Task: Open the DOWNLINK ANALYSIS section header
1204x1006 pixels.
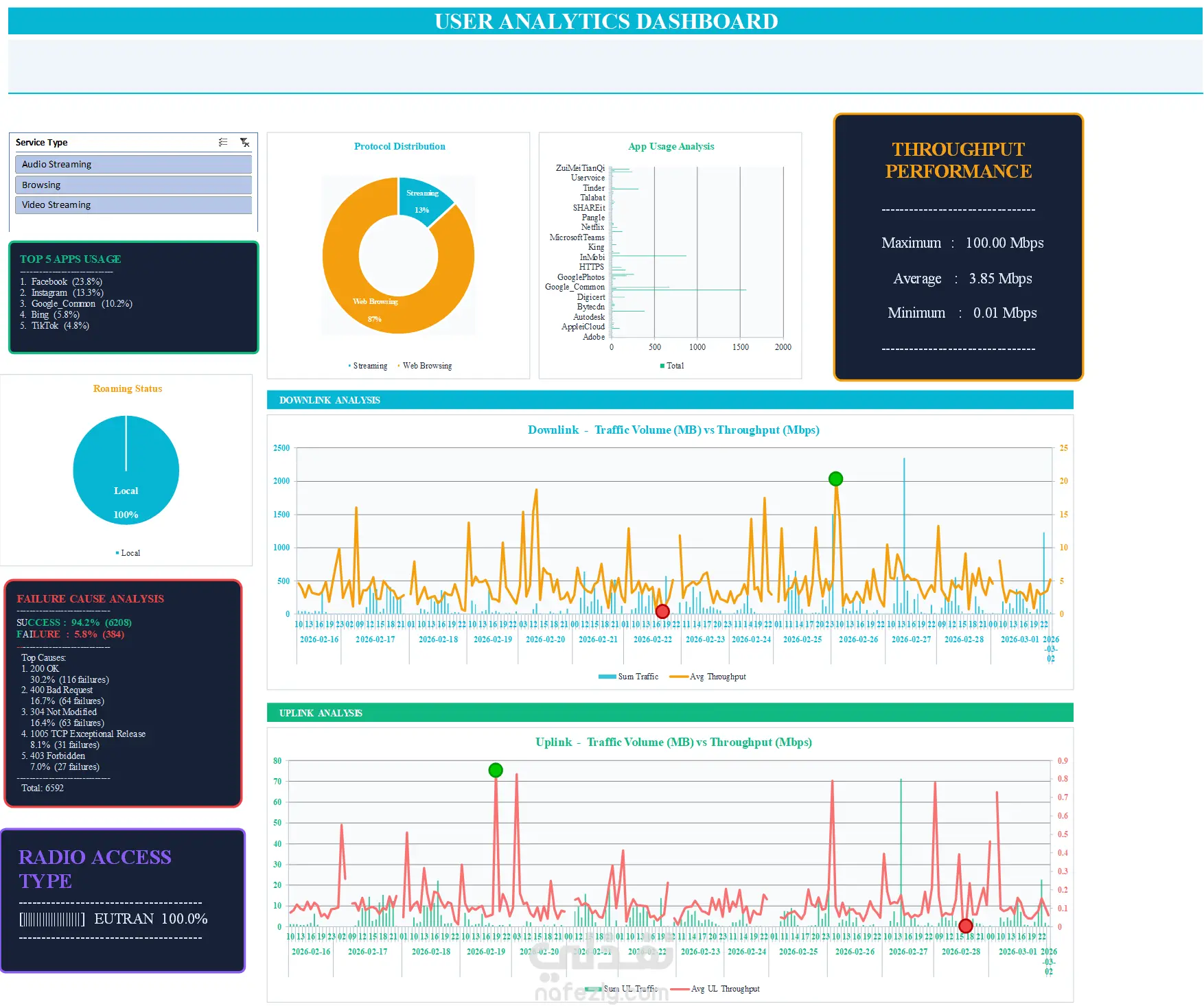Action: (x=670, y=400)
